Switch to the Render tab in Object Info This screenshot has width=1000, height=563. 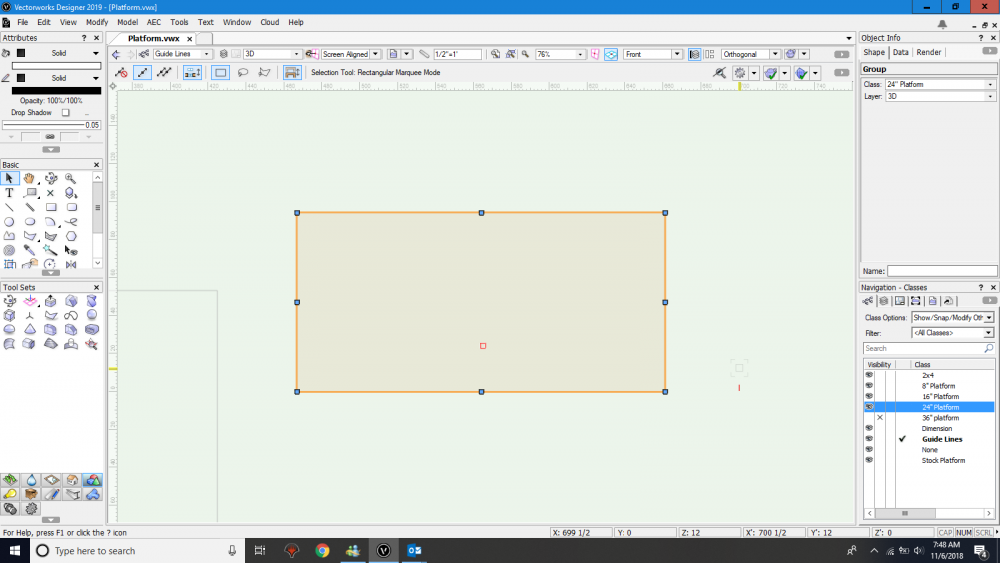(x=929, y=52)
